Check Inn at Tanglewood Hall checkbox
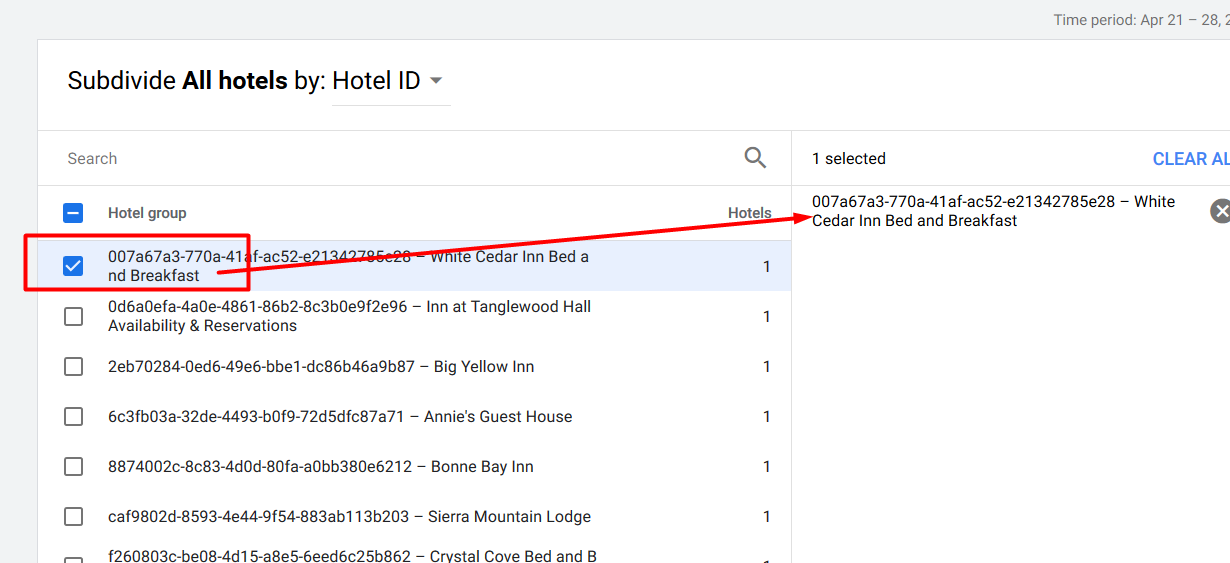Image resolution: width=1230 pixels, height=563 pixels. click(x=73, y=316)
